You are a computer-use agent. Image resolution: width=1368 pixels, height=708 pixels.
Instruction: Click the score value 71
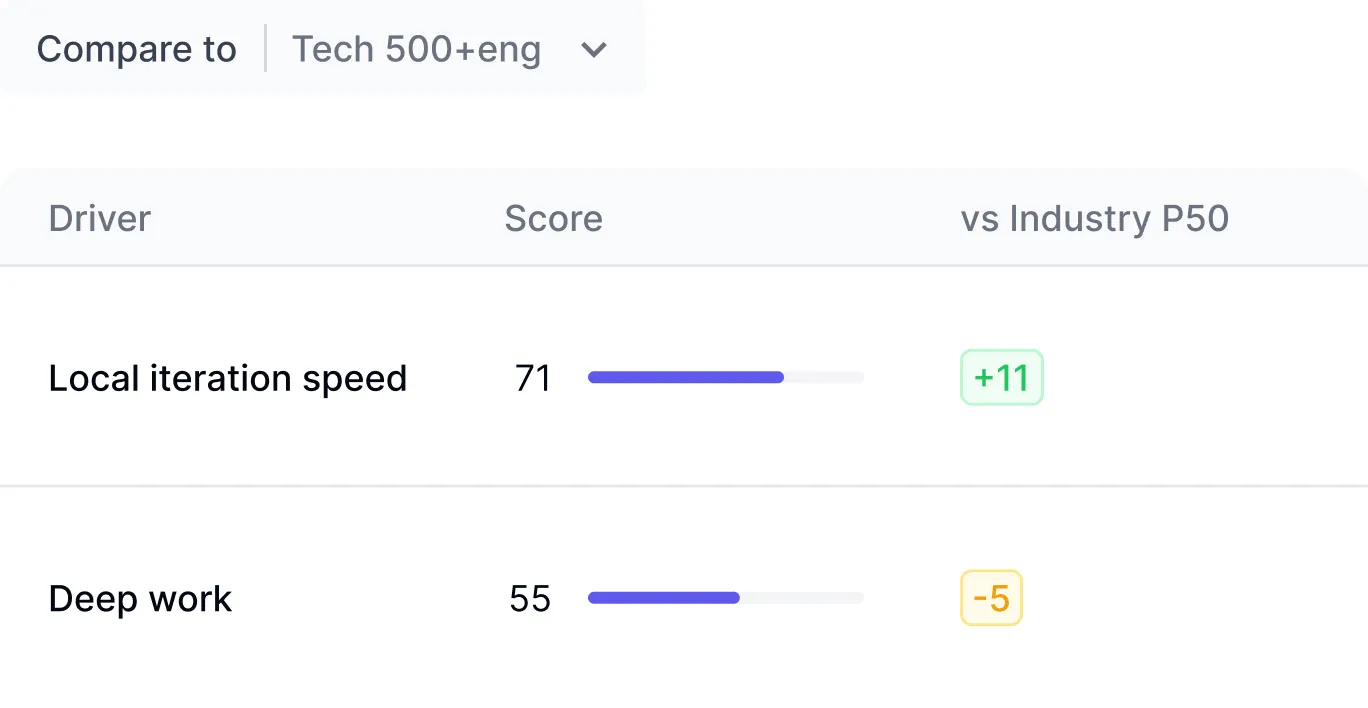[533, 378]
